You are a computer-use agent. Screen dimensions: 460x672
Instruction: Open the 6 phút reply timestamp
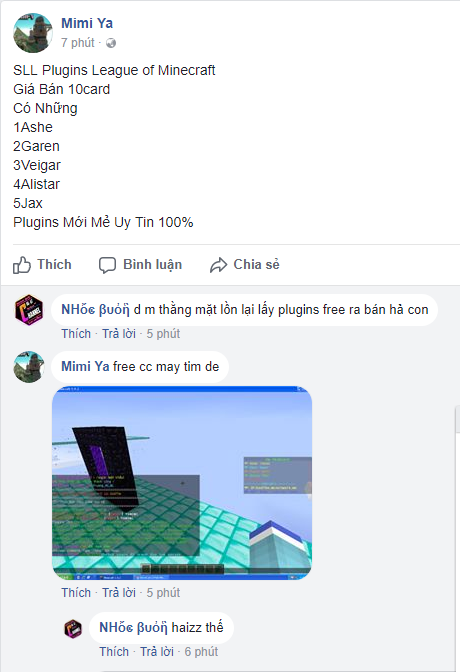point(201,651)
